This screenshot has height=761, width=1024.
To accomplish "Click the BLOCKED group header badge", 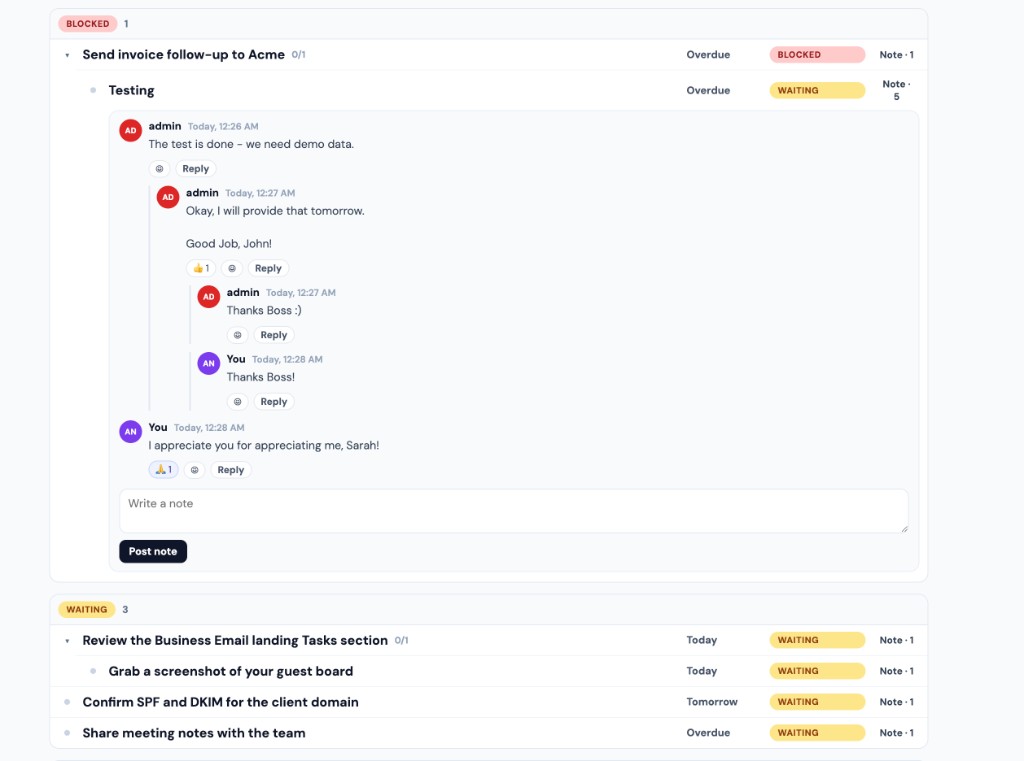I will tap(88, 24).
